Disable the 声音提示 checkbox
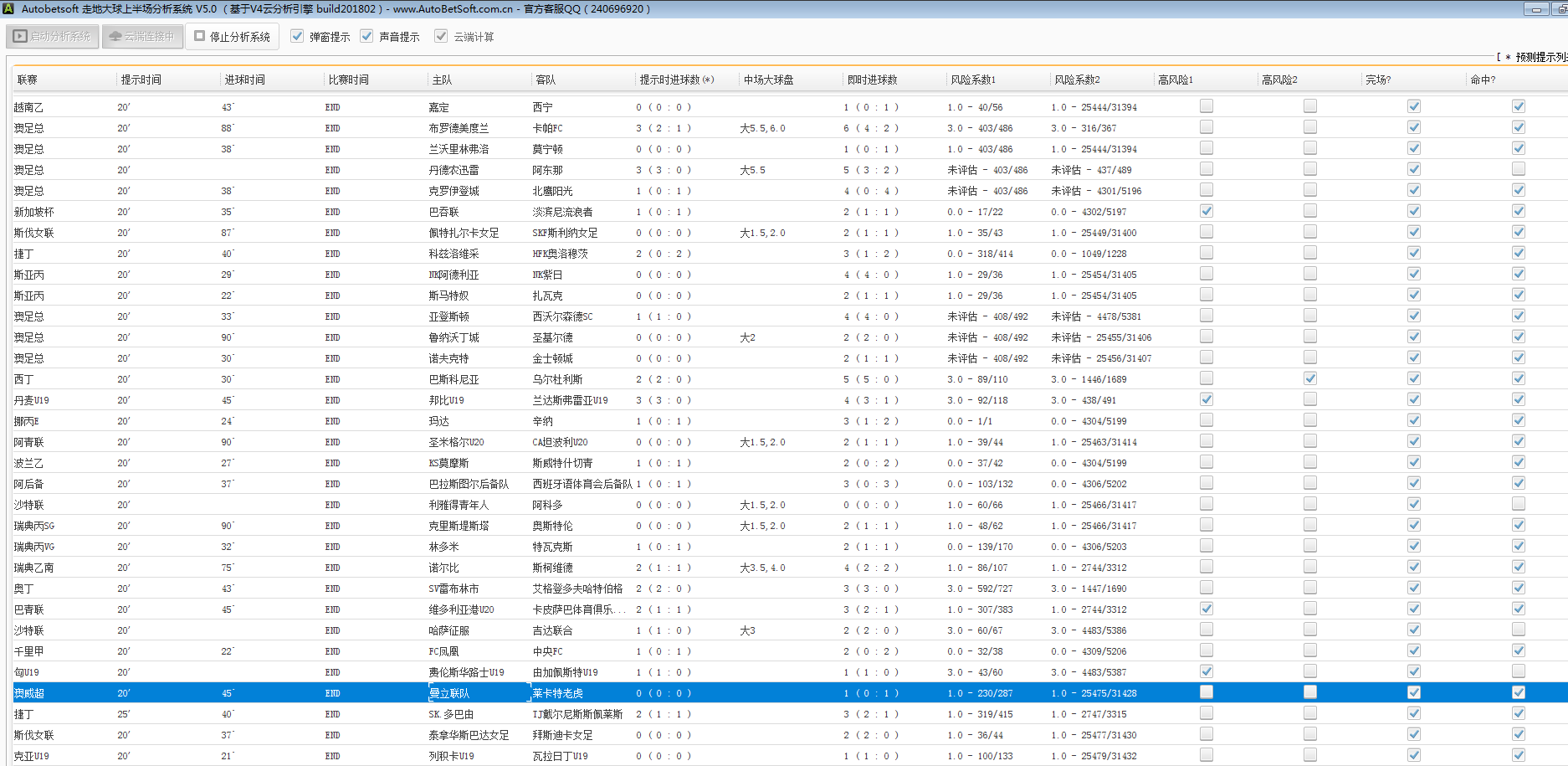The height and width of the screenshot is (766, 1568). (x=366, y=36)
